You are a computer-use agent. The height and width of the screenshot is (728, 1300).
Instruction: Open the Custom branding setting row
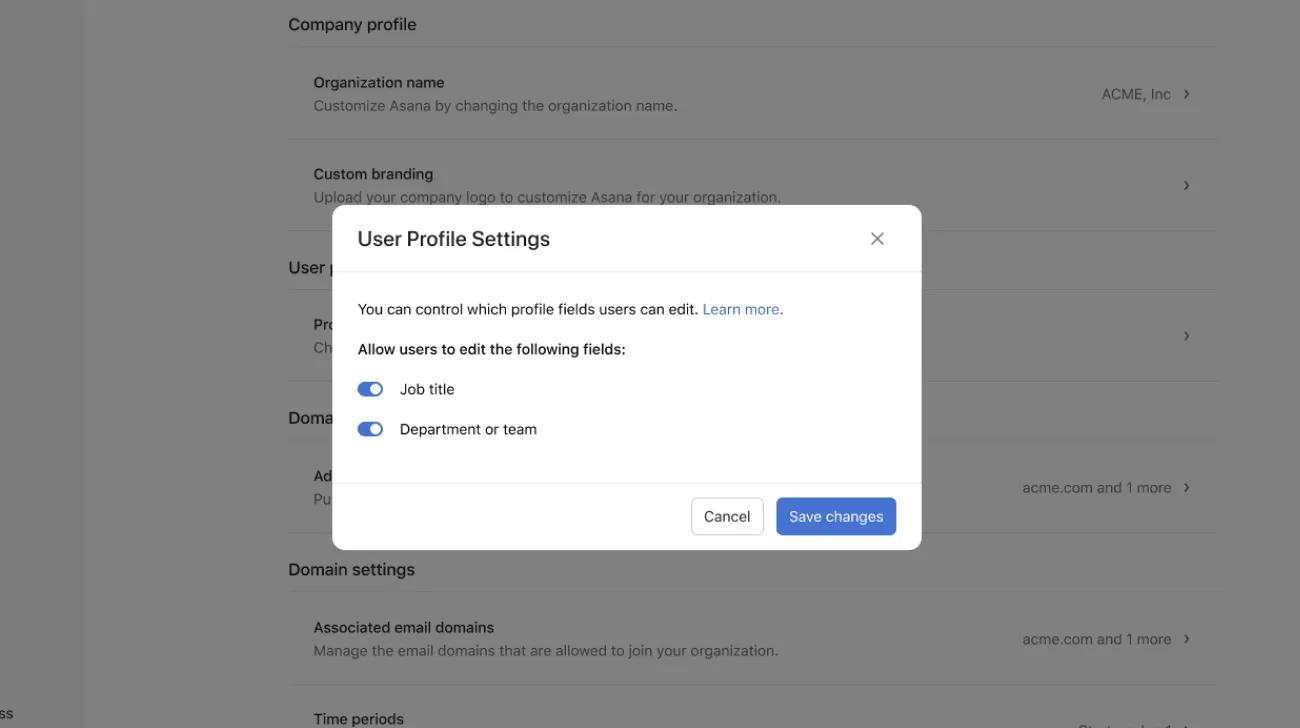click(700, 185)
